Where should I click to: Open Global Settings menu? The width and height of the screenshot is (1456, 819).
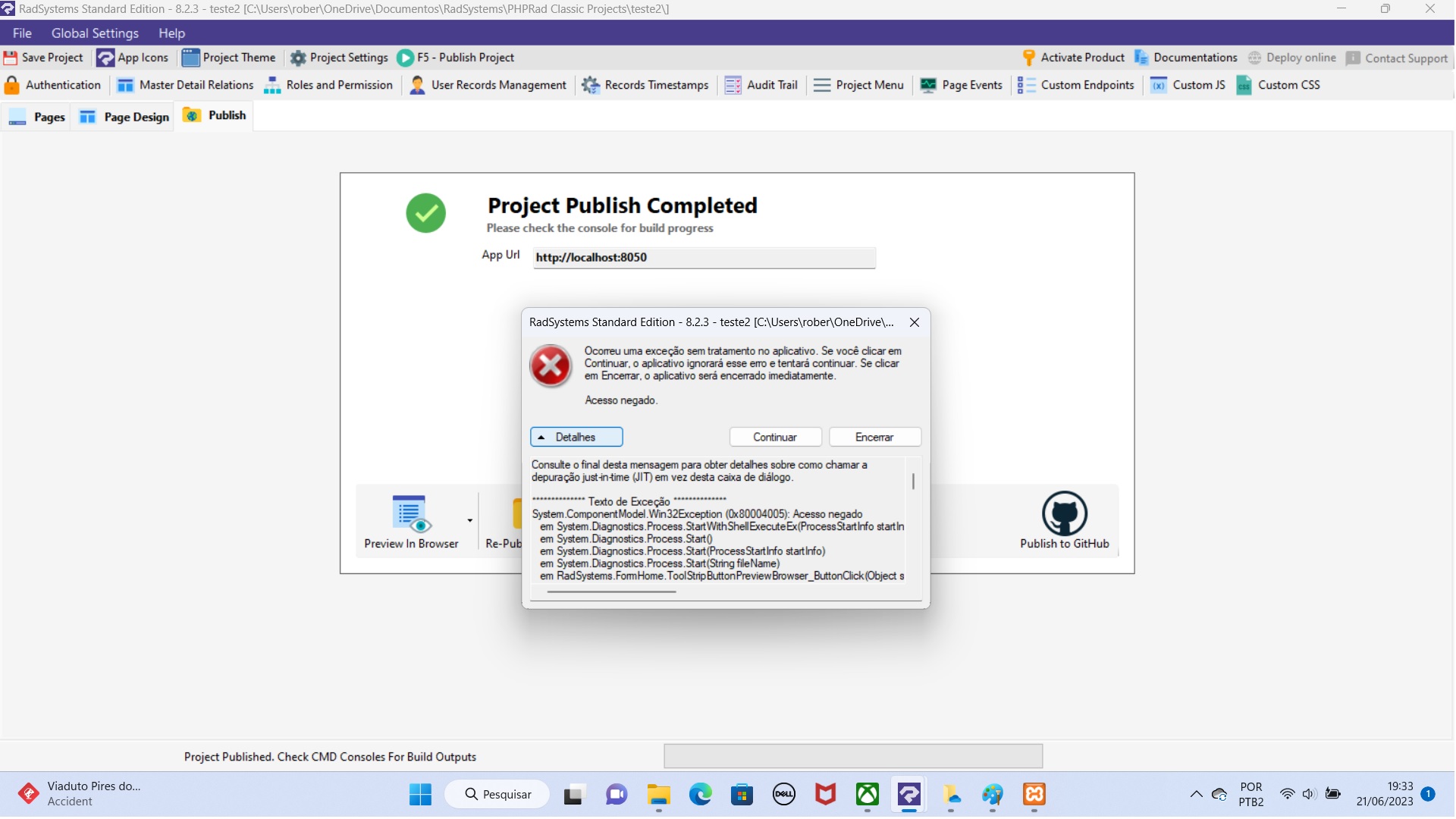[x=95, y=33]
